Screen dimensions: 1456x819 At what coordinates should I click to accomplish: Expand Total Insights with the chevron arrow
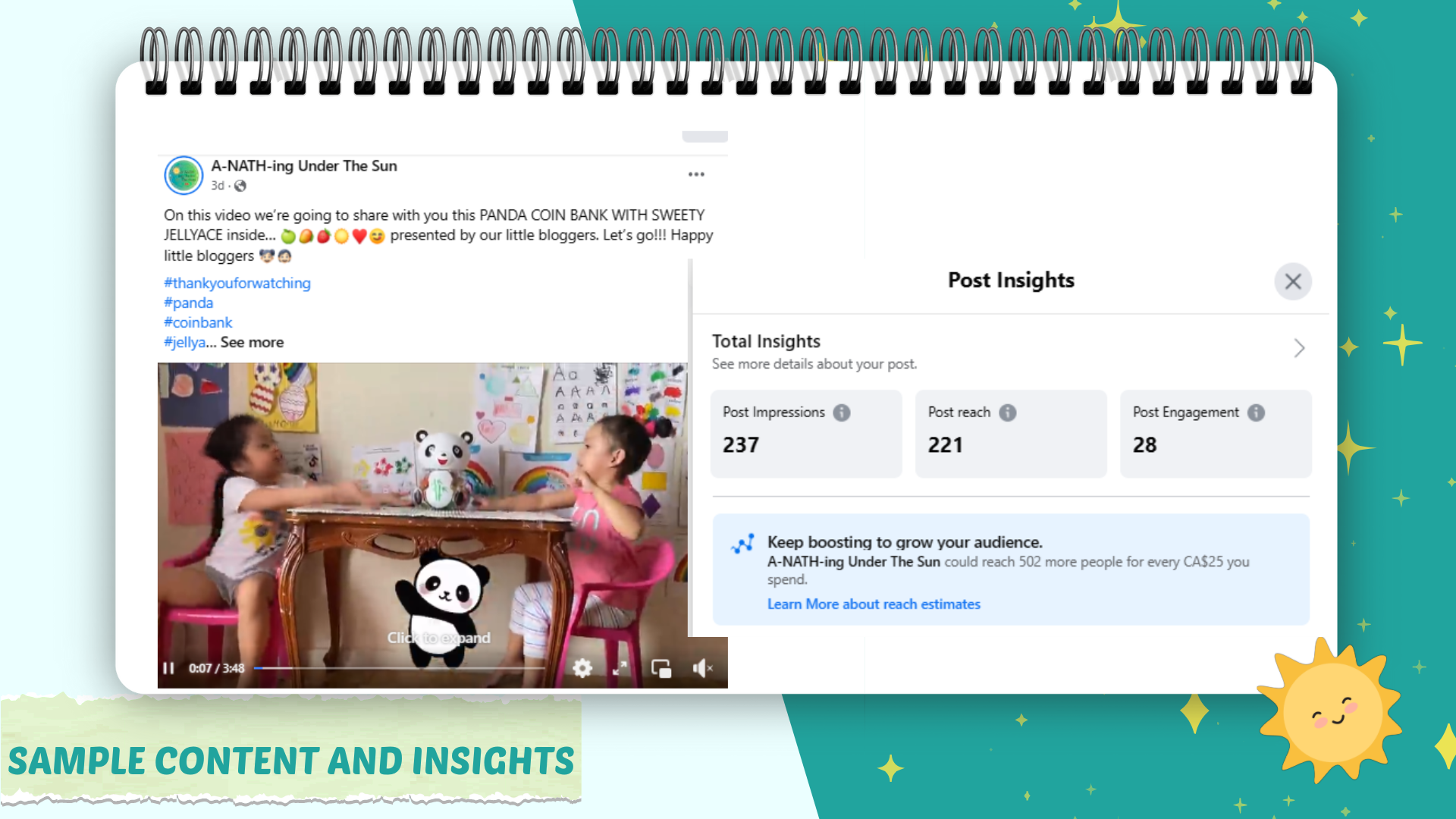(1299, 348)
